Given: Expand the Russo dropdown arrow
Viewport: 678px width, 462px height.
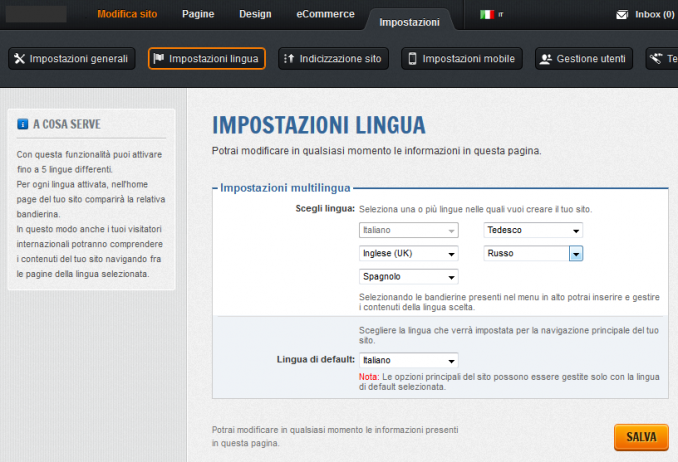Looking at the screenshot, I should [576, 254].
